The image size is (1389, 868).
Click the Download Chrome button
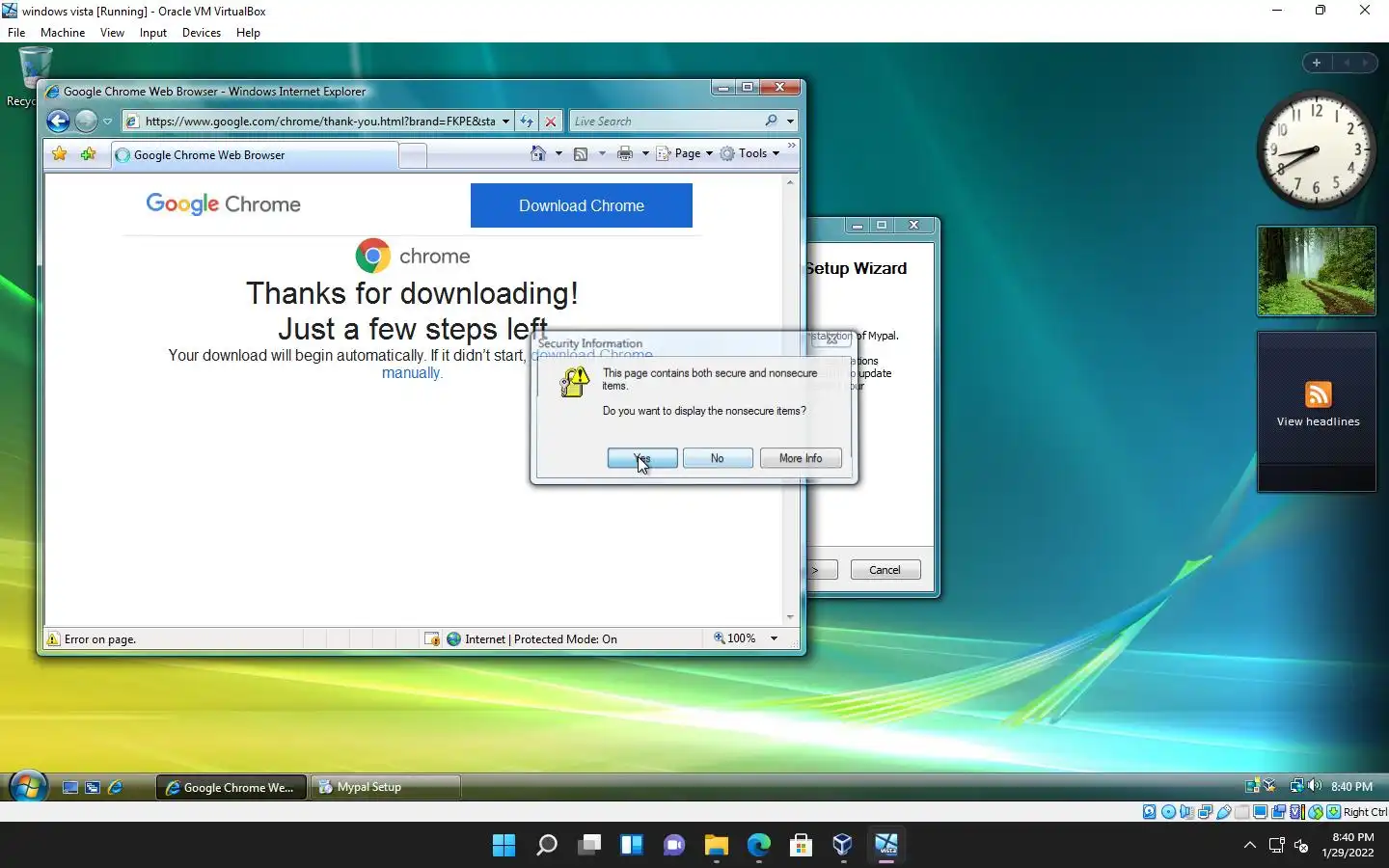(x=582, y=205)
